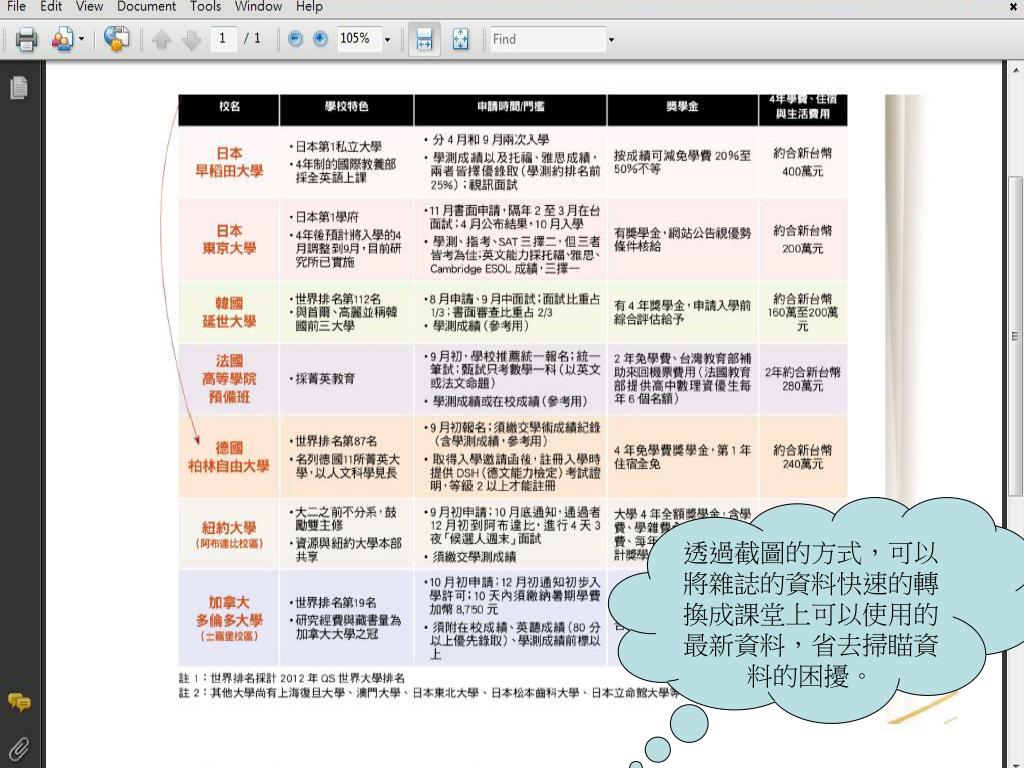This screenshot has width=1024, height=768.
Task: Open the File menu
Action: pos(16,7)
